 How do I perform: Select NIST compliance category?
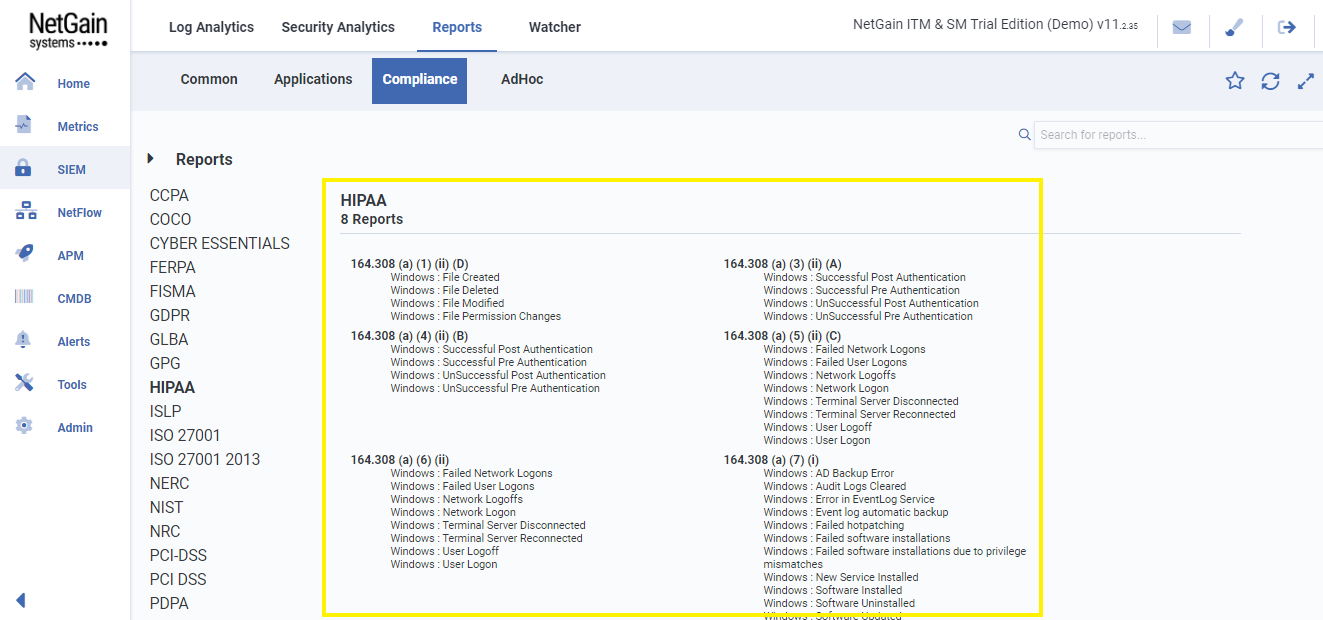tap(167, 507)
